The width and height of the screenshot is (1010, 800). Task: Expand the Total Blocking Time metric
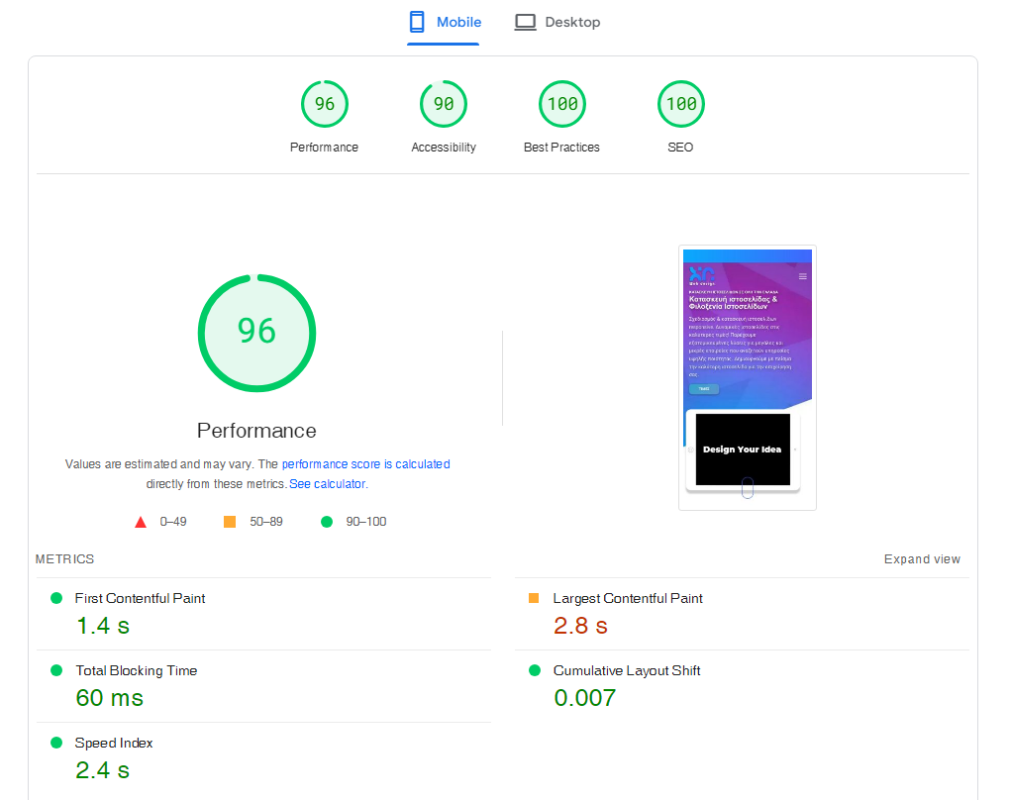point(136,671)
